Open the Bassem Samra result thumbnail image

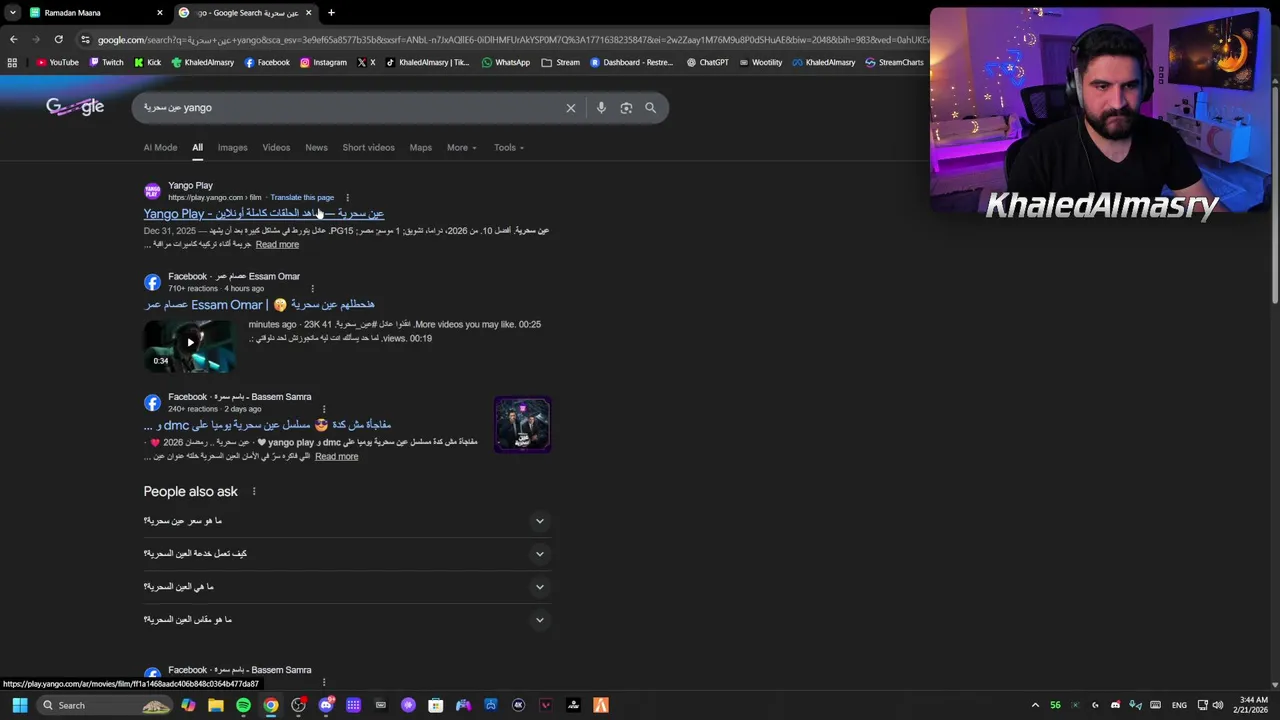point(522,425)
